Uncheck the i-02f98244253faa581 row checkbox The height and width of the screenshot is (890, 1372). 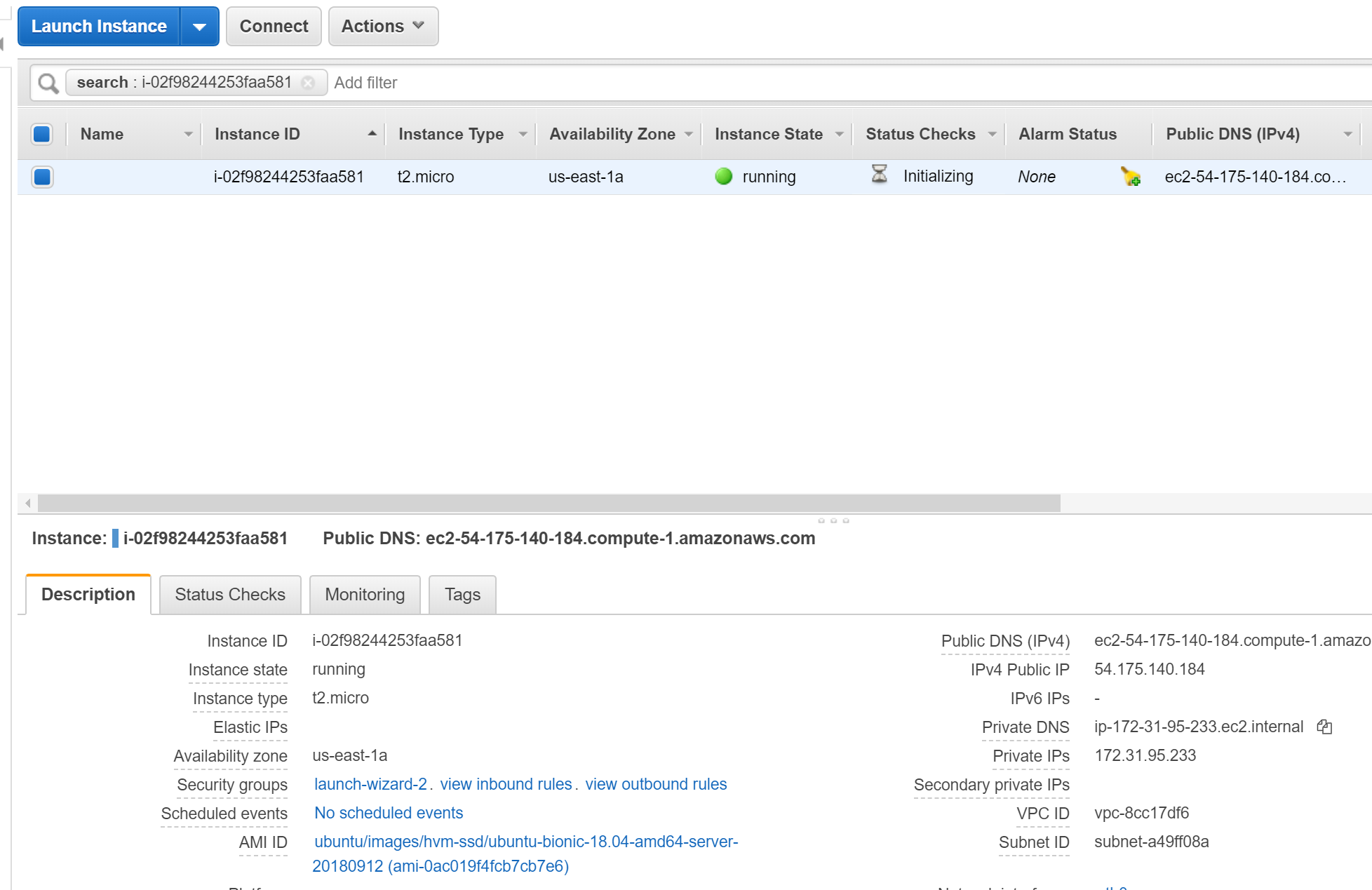click(42, 177)
